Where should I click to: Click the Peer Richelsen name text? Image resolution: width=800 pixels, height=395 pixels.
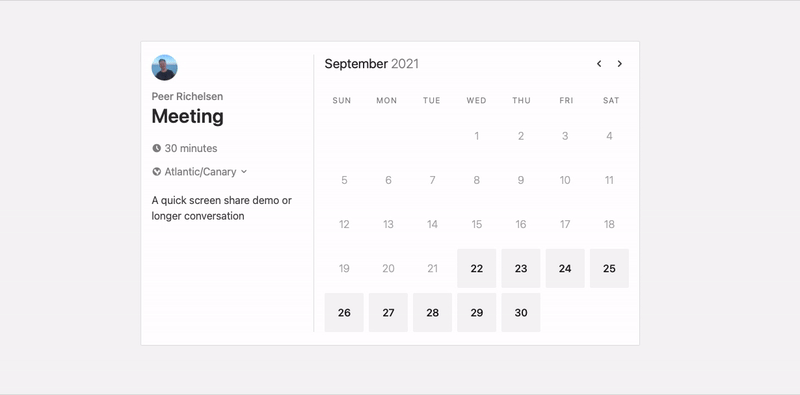(187, 96)
